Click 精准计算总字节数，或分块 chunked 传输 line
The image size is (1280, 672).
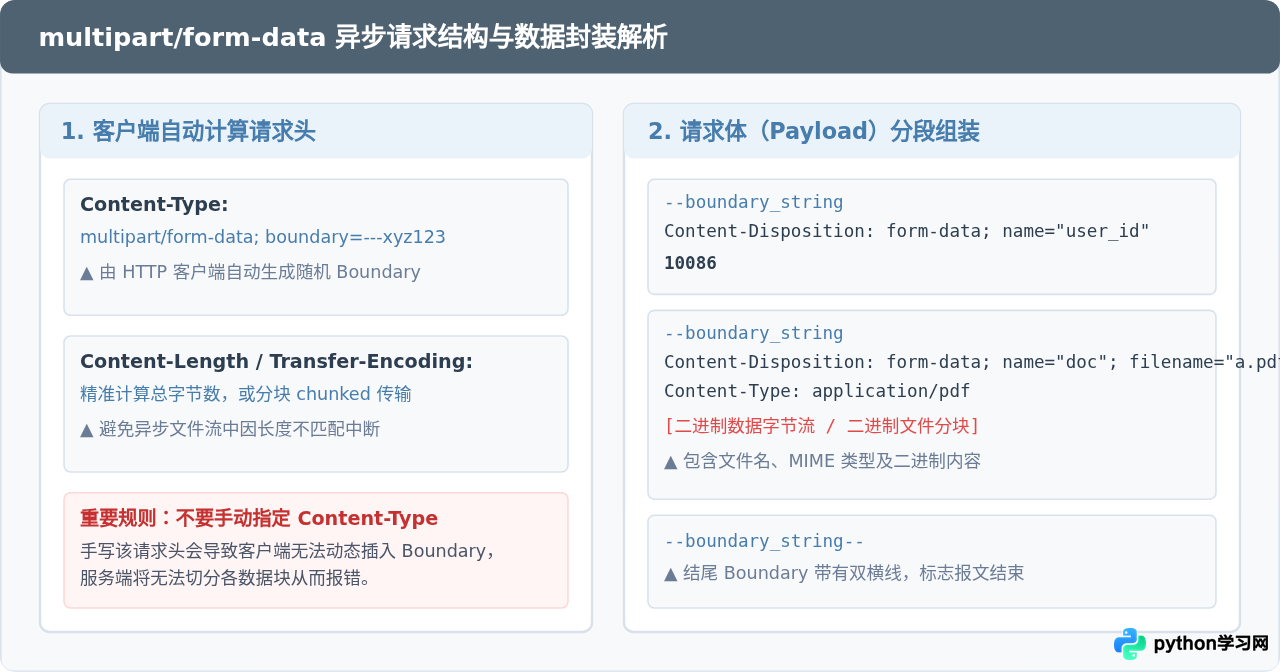[246, 395]
